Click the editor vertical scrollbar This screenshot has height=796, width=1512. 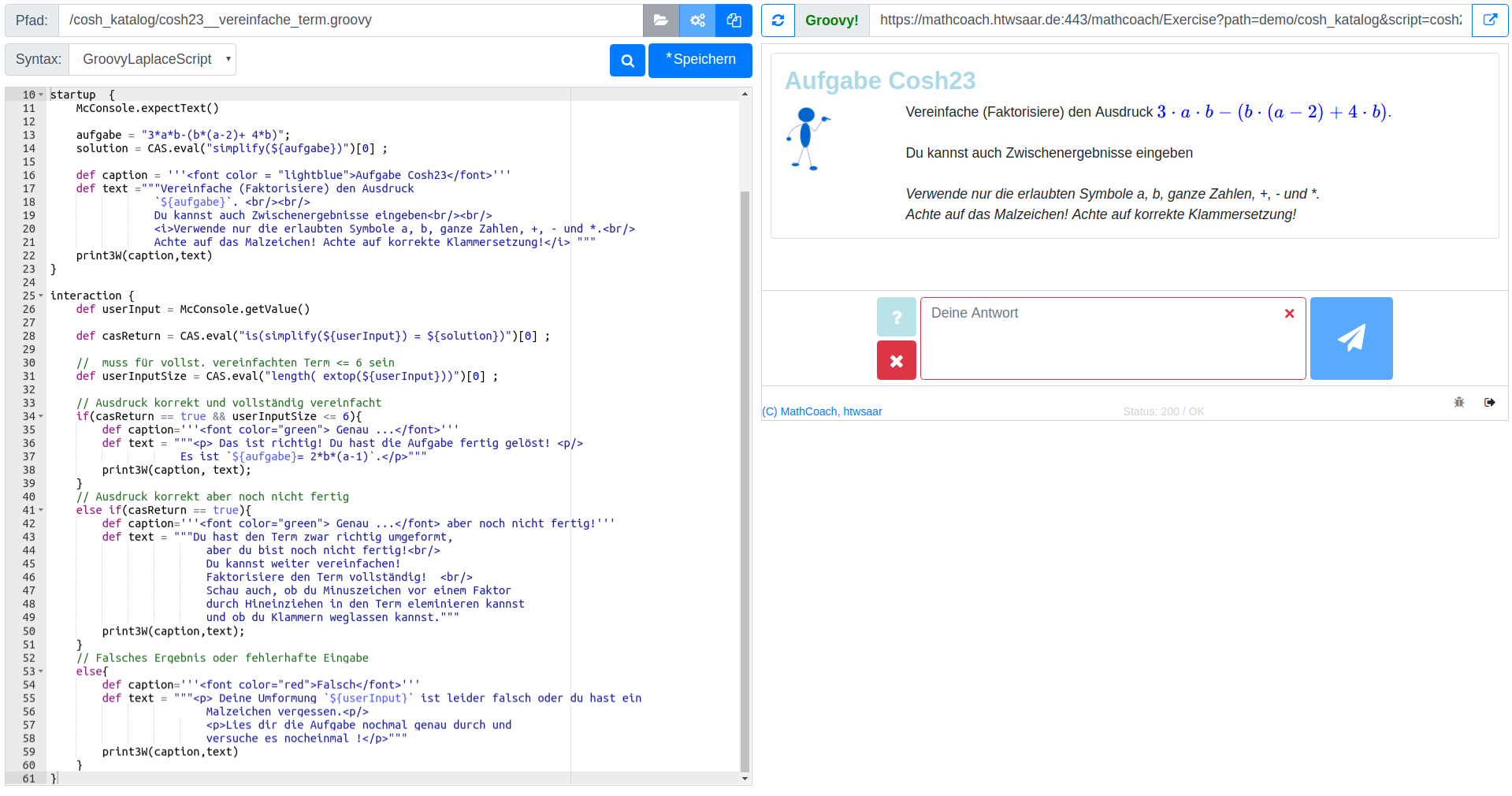745,473
